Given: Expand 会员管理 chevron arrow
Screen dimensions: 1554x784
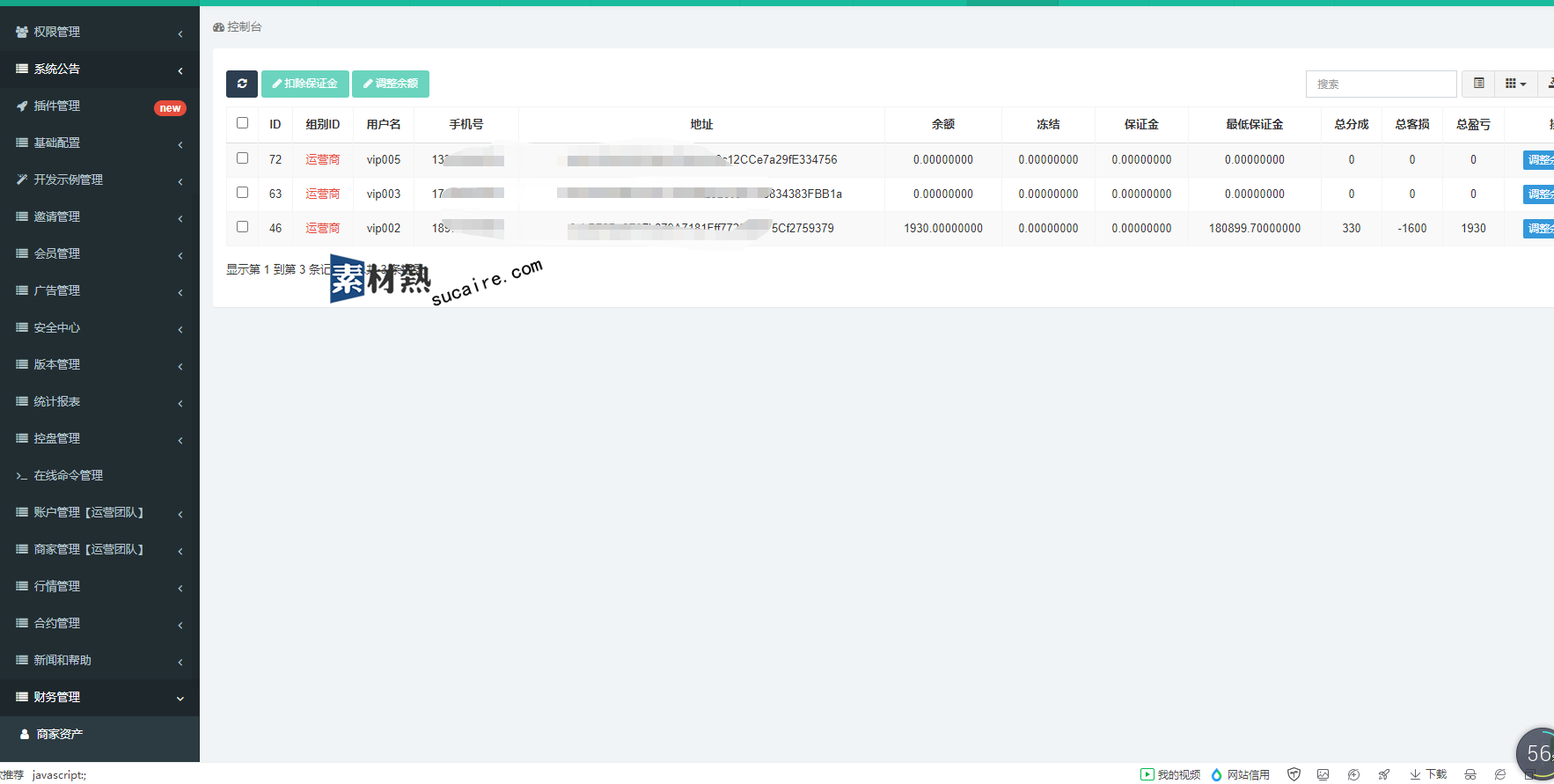Looking at the screenshot, I should point(180,256).
